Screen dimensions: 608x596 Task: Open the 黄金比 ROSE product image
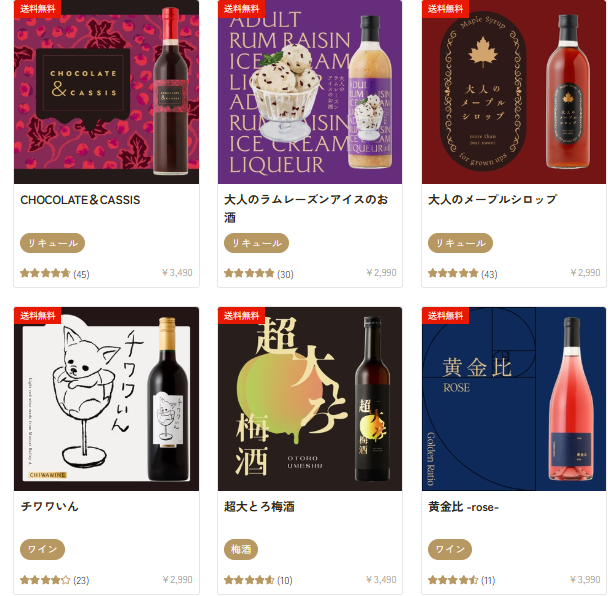point(514,399)
